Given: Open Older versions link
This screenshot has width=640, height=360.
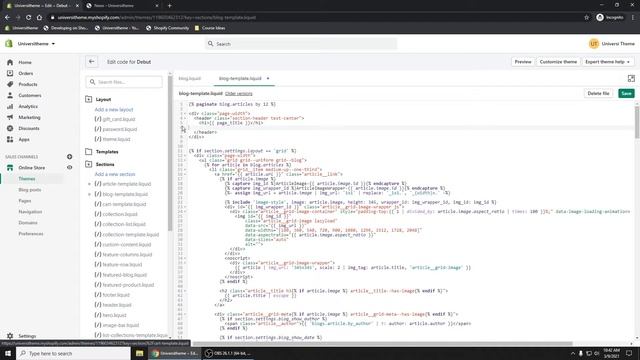Looking at the screenshot, I should [x=239, y=94].
